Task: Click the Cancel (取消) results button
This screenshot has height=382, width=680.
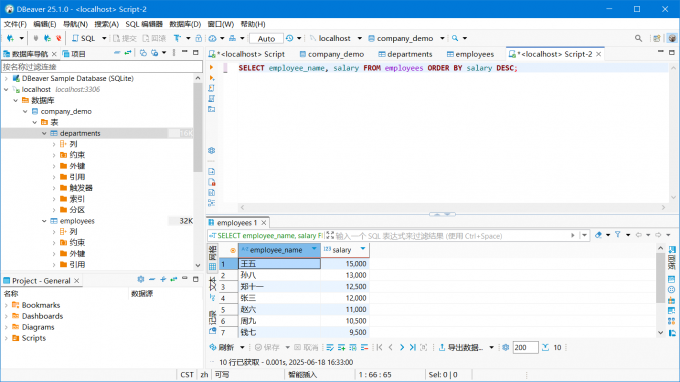Action: pos(306,347)
